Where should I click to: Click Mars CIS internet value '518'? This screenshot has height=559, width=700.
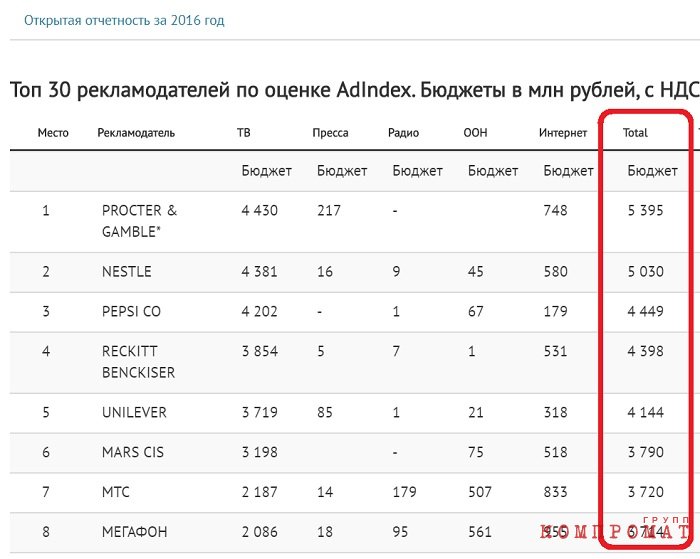pos(555,452)
